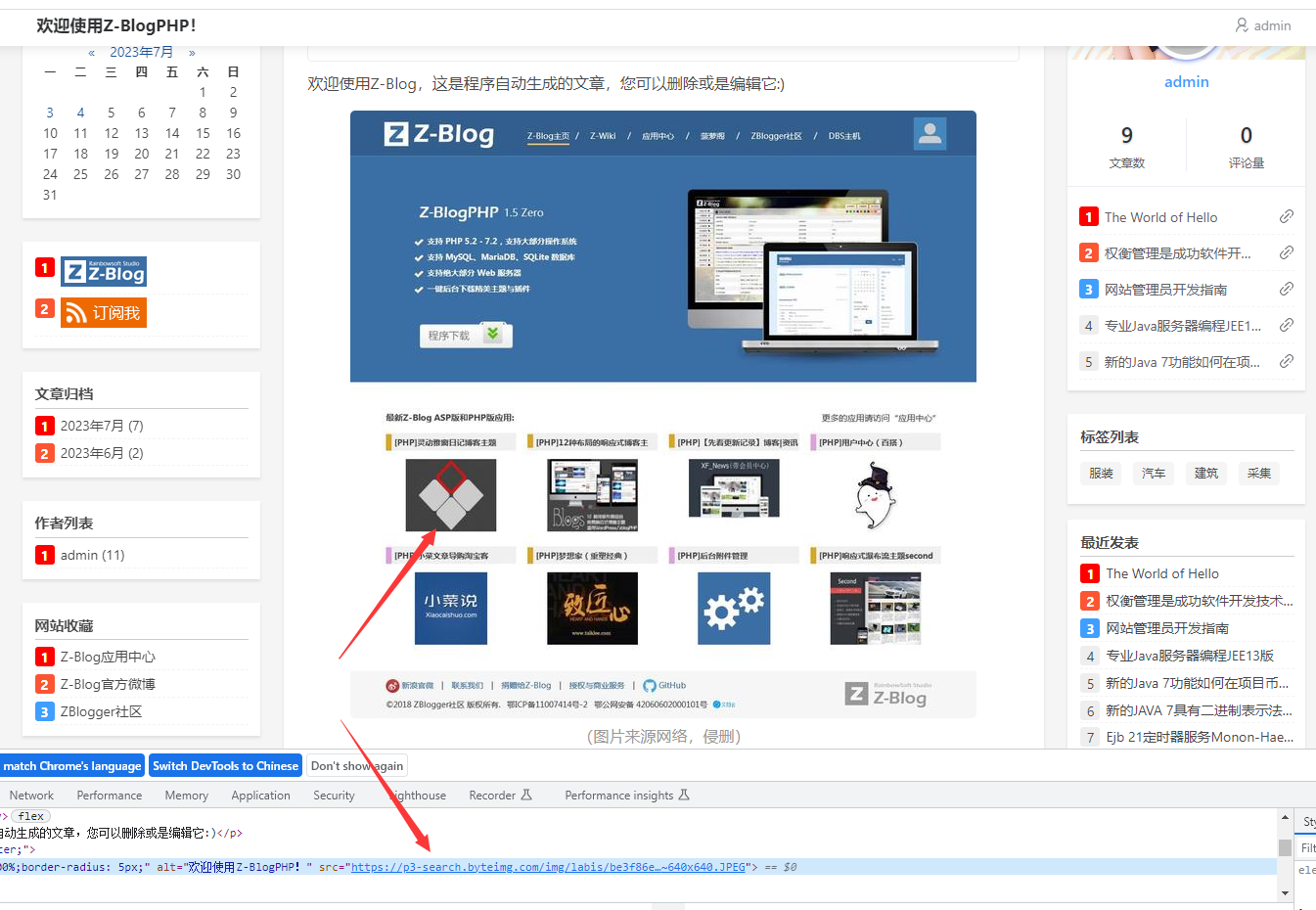Select the 服装 tag
Screen dimensions: 1316x910
pos(1102,473)
